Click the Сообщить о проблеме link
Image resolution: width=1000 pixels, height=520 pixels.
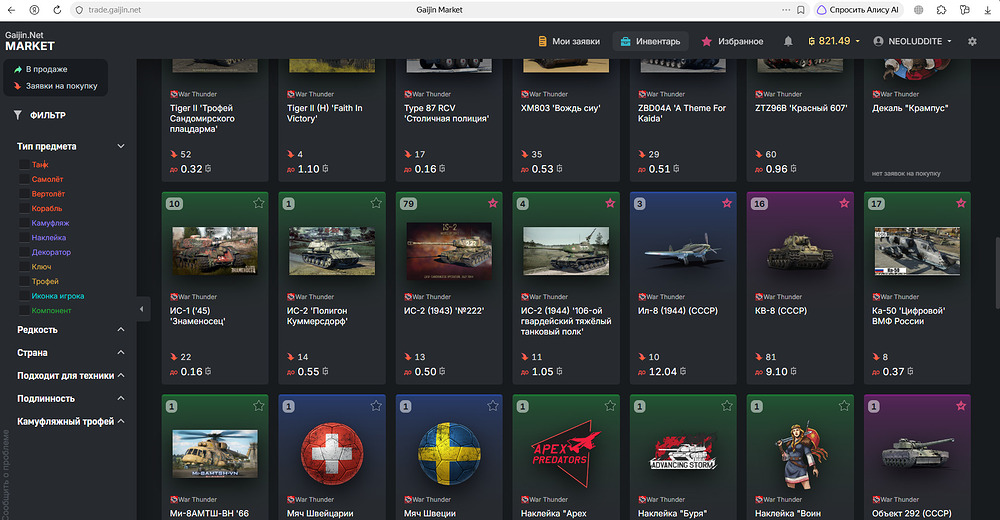point(5,475)
